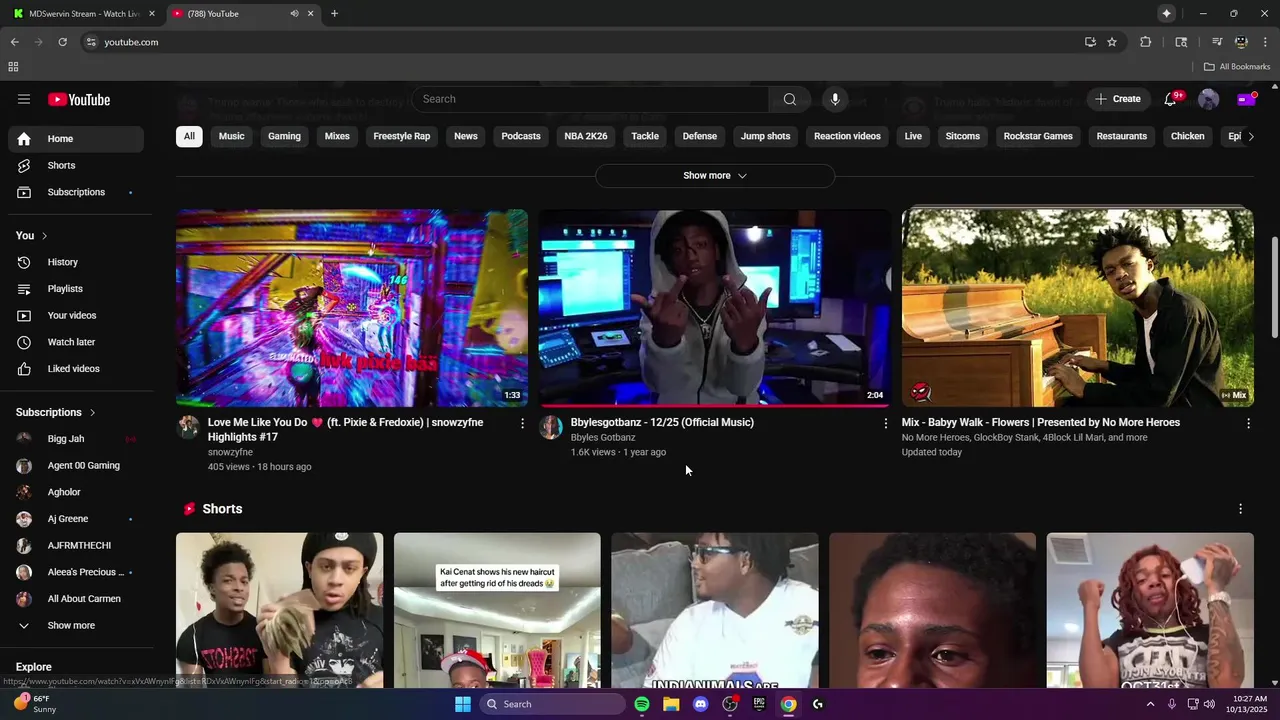This screenshot has height=720, width=1280.
Task: Open Subscriptions in the sidebar
Action: (x=76, y=192)
